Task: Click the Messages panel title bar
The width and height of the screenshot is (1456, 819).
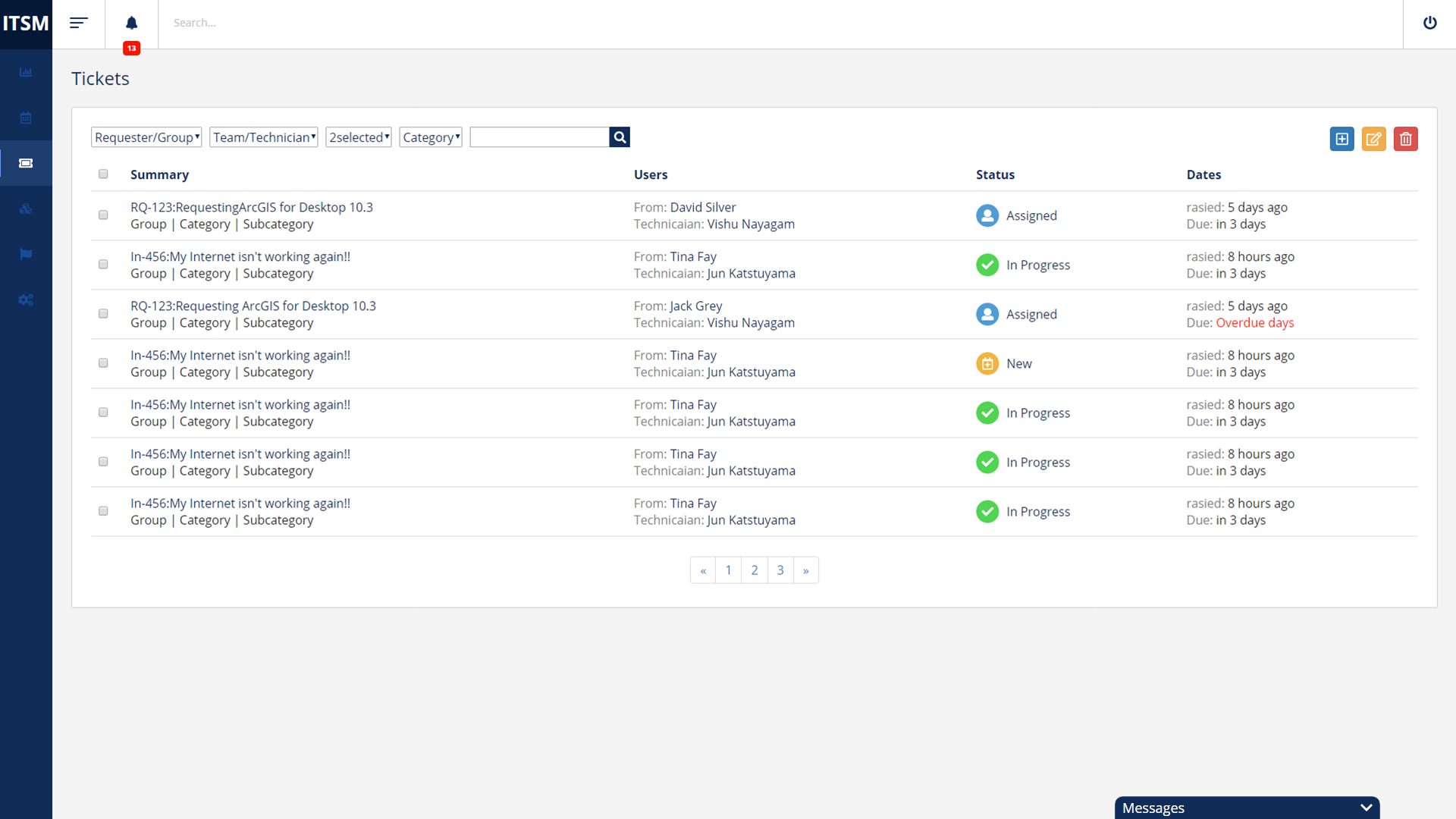Action: 1247,808
